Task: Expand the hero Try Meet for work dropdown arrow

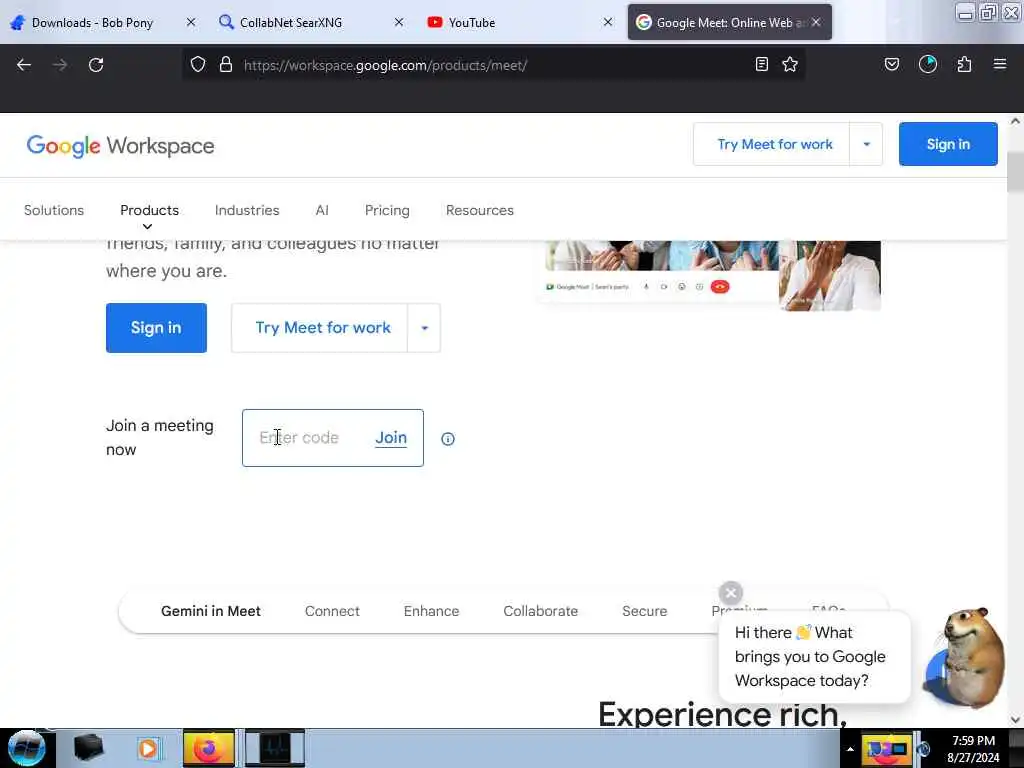Action: (424, 328)
